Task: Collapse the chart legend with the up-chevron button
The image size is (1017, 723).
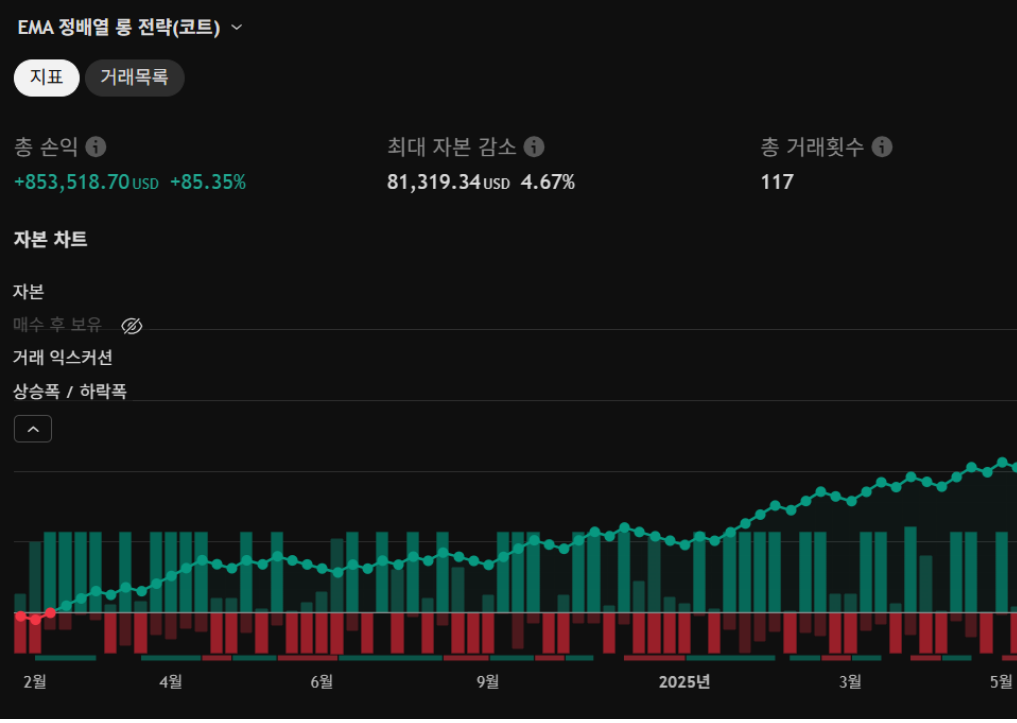Action: click(33, 429)
